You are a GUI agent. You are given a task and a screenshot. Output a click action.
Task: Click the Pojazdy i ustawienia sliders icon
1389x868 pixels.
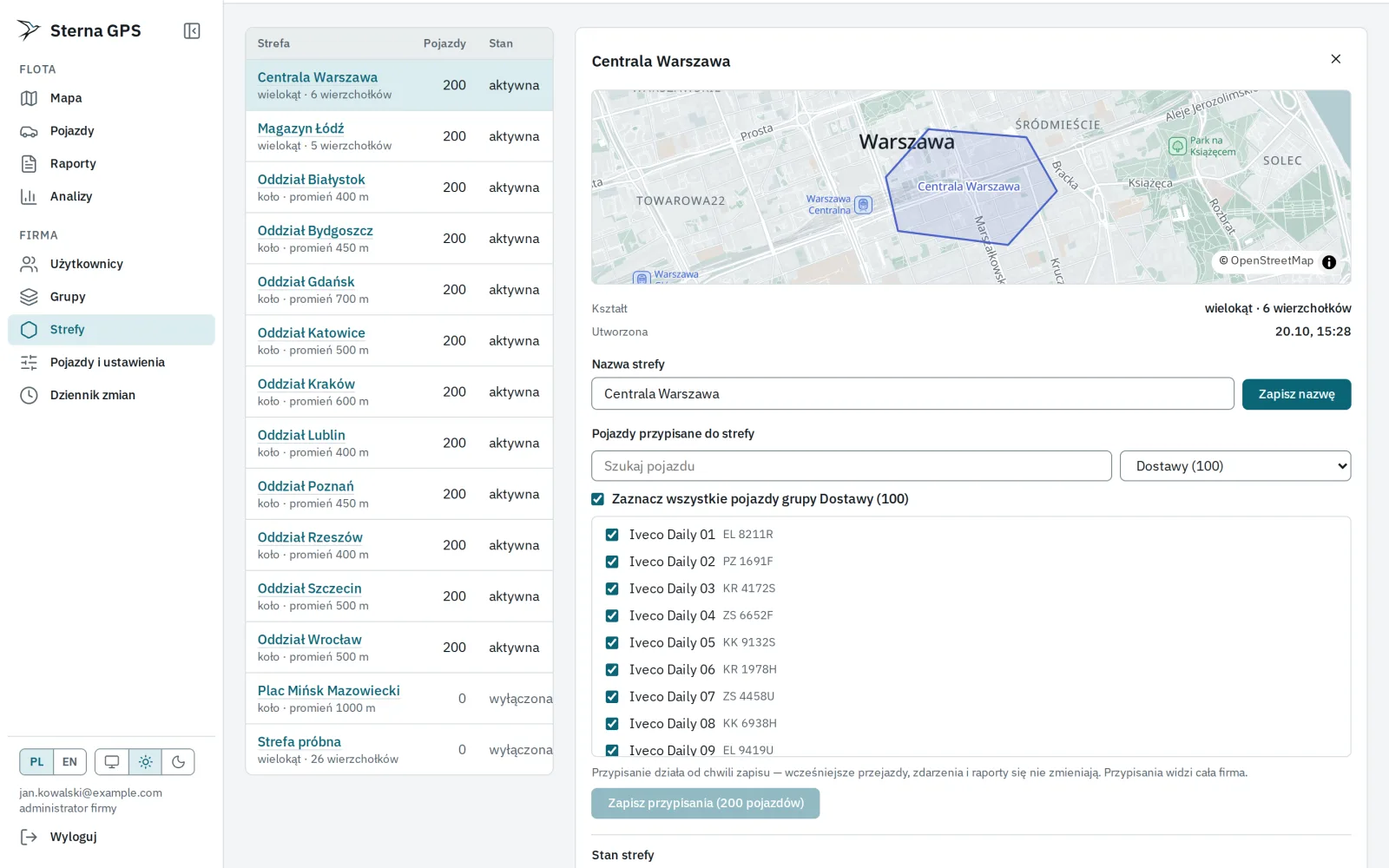30,362
